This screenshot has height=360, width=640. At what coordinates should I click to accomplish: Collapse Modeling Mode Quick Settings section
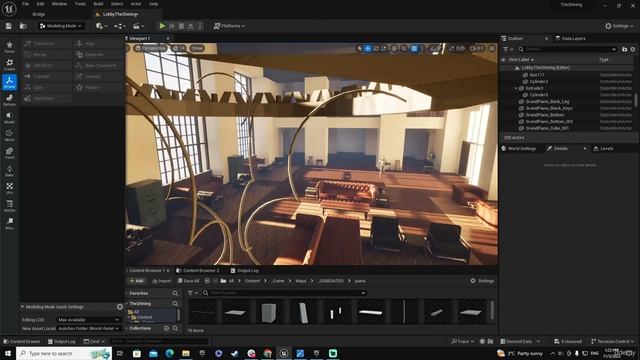pyautogui.click(x=23, y=307)
